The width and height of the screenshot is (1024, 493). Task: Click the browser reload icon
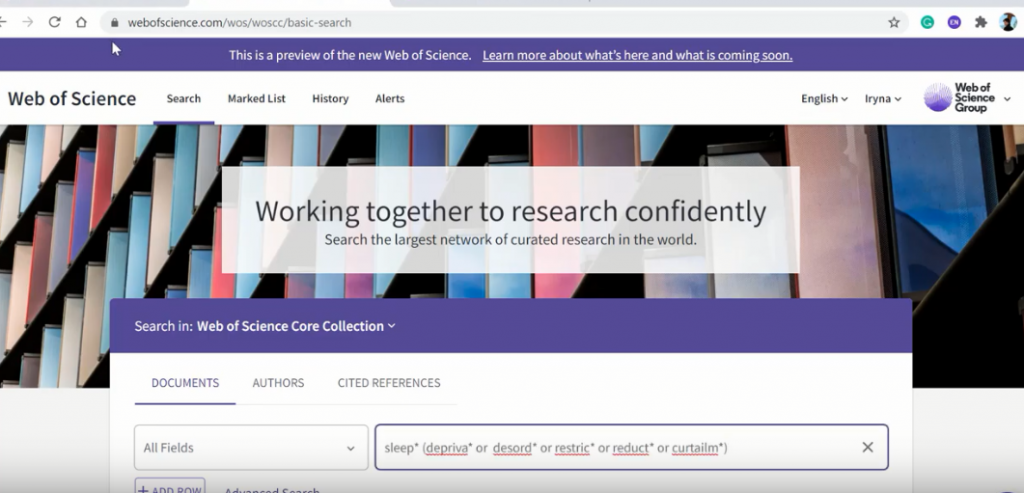(54, 22)
